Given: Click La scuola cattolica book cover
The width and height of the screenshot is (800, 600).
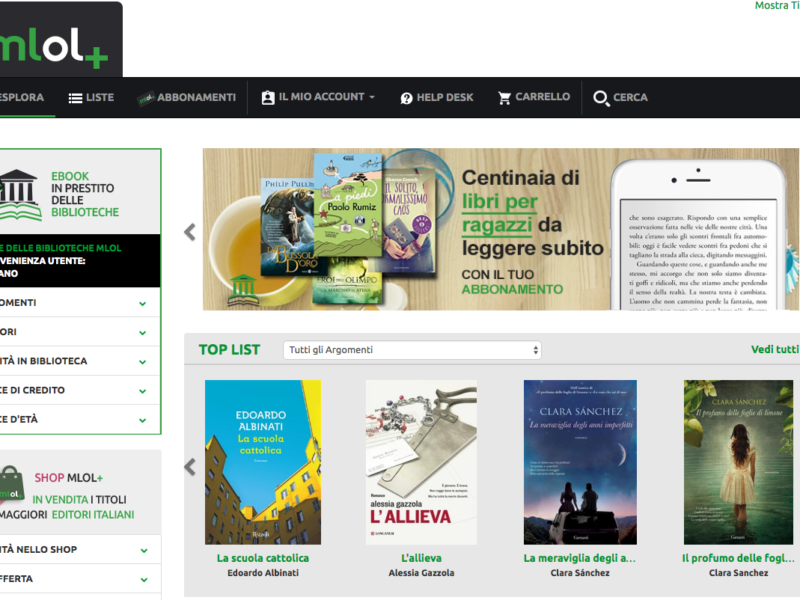Looking at the screenshot, I should [x=263, y=462].
